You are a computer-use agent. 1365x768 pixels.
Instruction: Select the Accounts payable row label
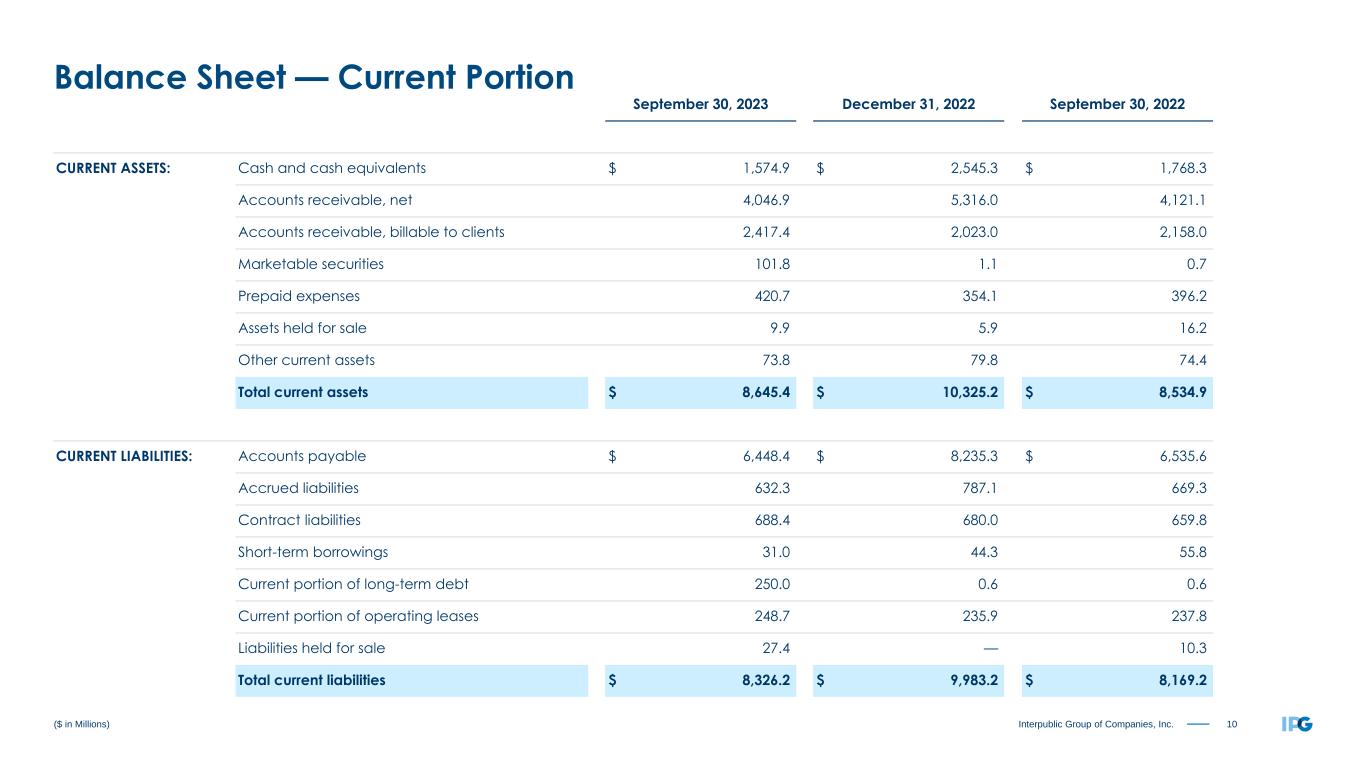(302, 456)
